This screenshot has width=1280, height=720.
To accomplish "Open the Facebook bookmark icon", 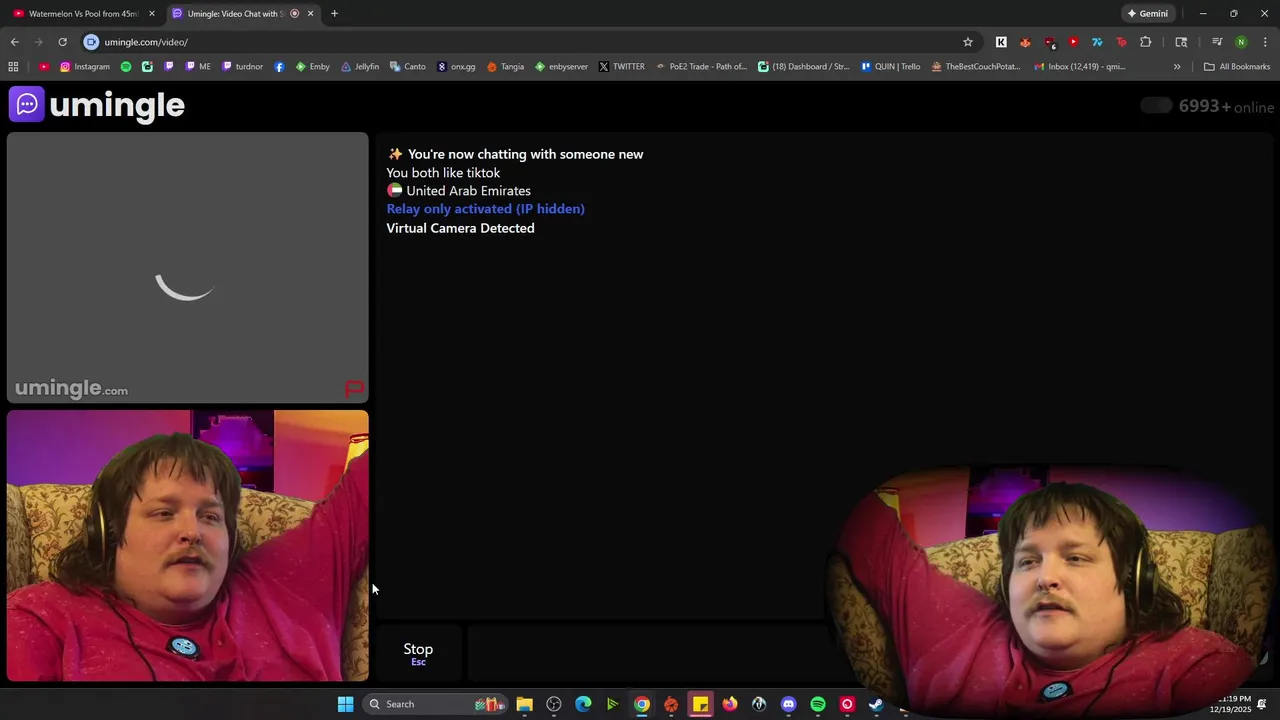I will pos(279,67).
